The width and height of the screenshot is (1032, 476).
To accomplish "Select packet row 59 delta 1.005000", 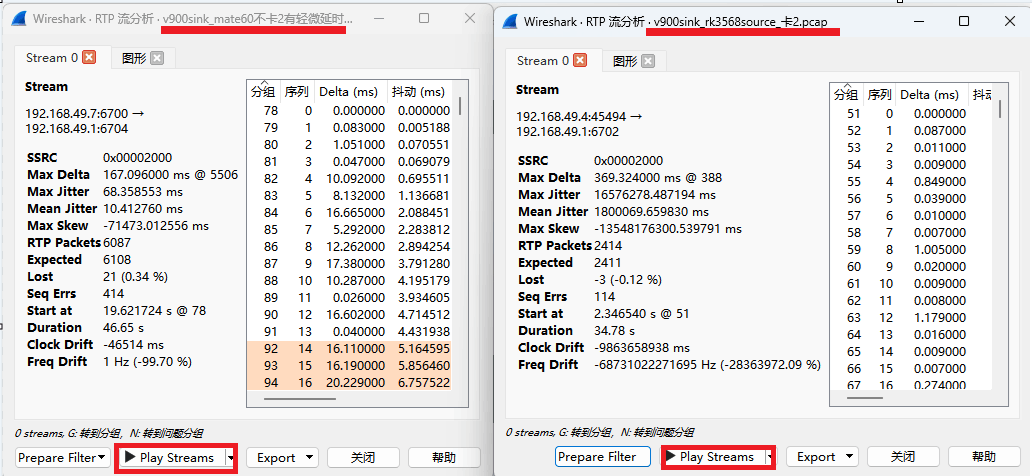I will click(912, 250).
